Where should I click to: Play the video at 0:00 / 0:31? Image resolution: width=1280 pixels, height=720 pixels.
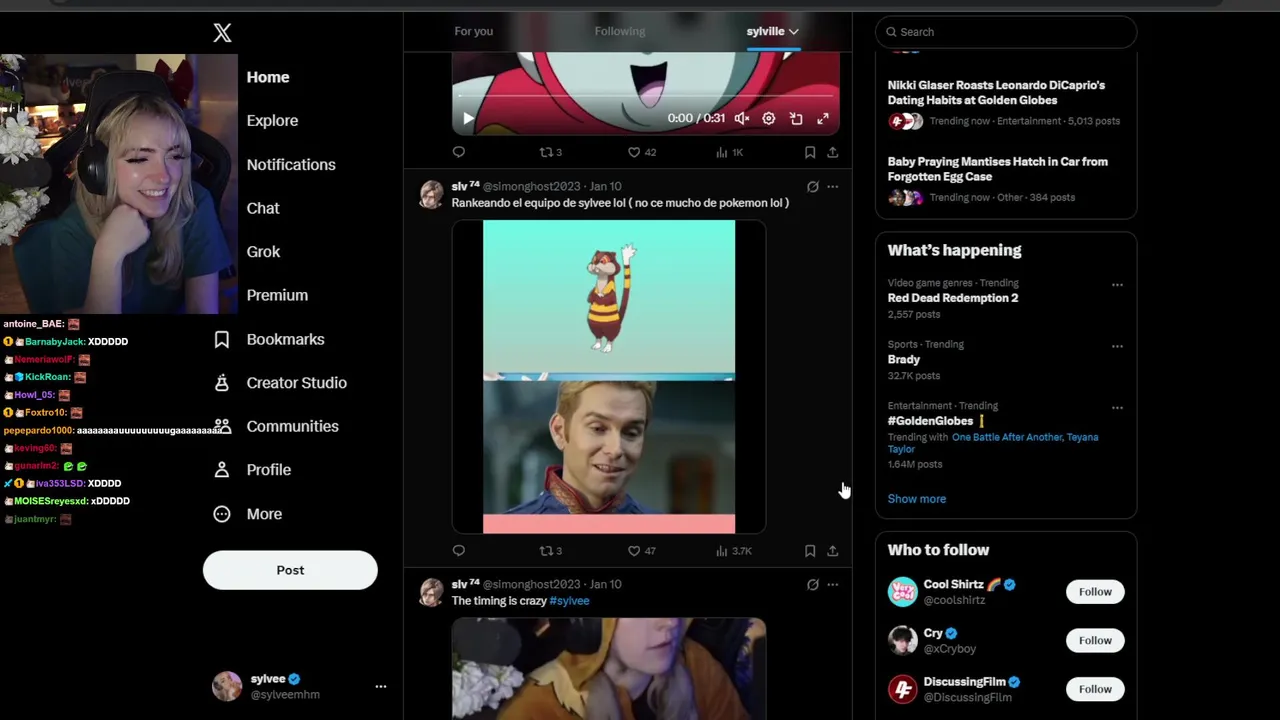click(x=468, y=118)
